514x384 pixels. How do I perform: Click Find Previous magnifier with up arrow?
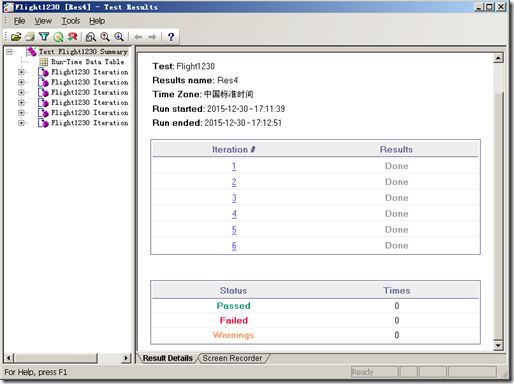[105, 37]
